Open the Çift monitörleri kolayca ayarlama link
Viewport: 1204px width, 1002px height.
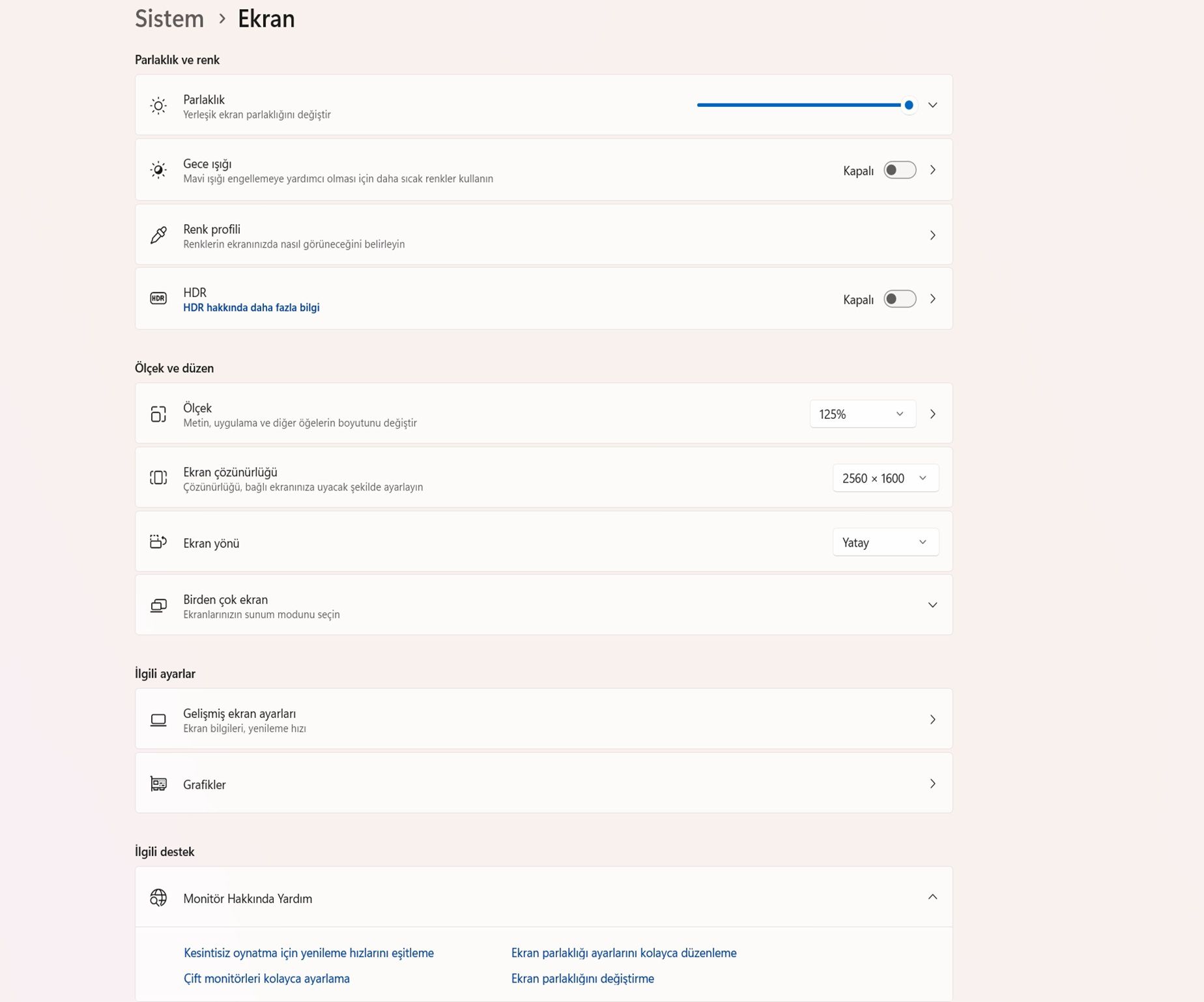266,979
